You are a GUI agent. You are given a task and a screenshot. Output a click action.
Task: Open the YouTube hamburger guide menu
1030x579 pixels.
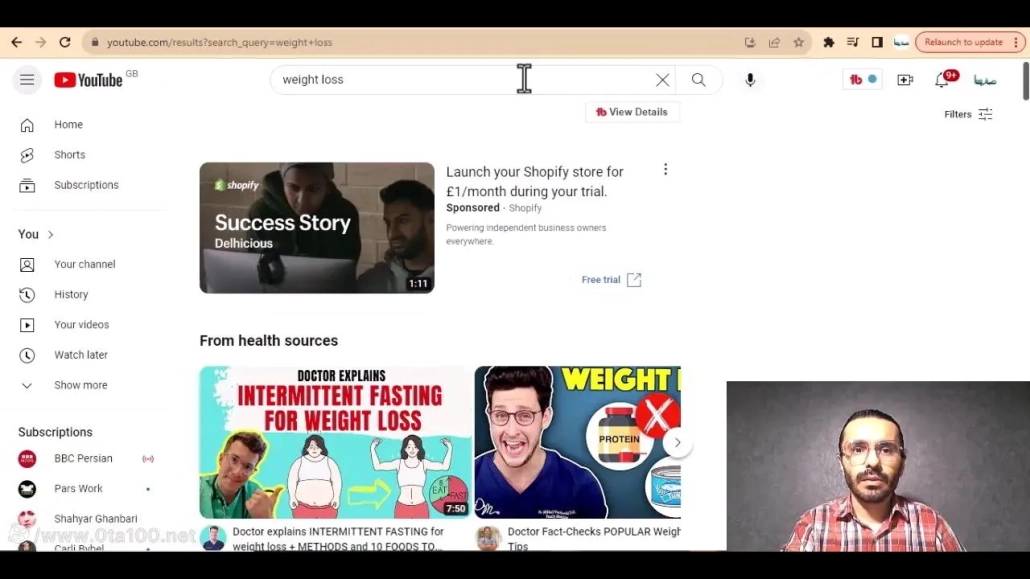tap(27, 80)
